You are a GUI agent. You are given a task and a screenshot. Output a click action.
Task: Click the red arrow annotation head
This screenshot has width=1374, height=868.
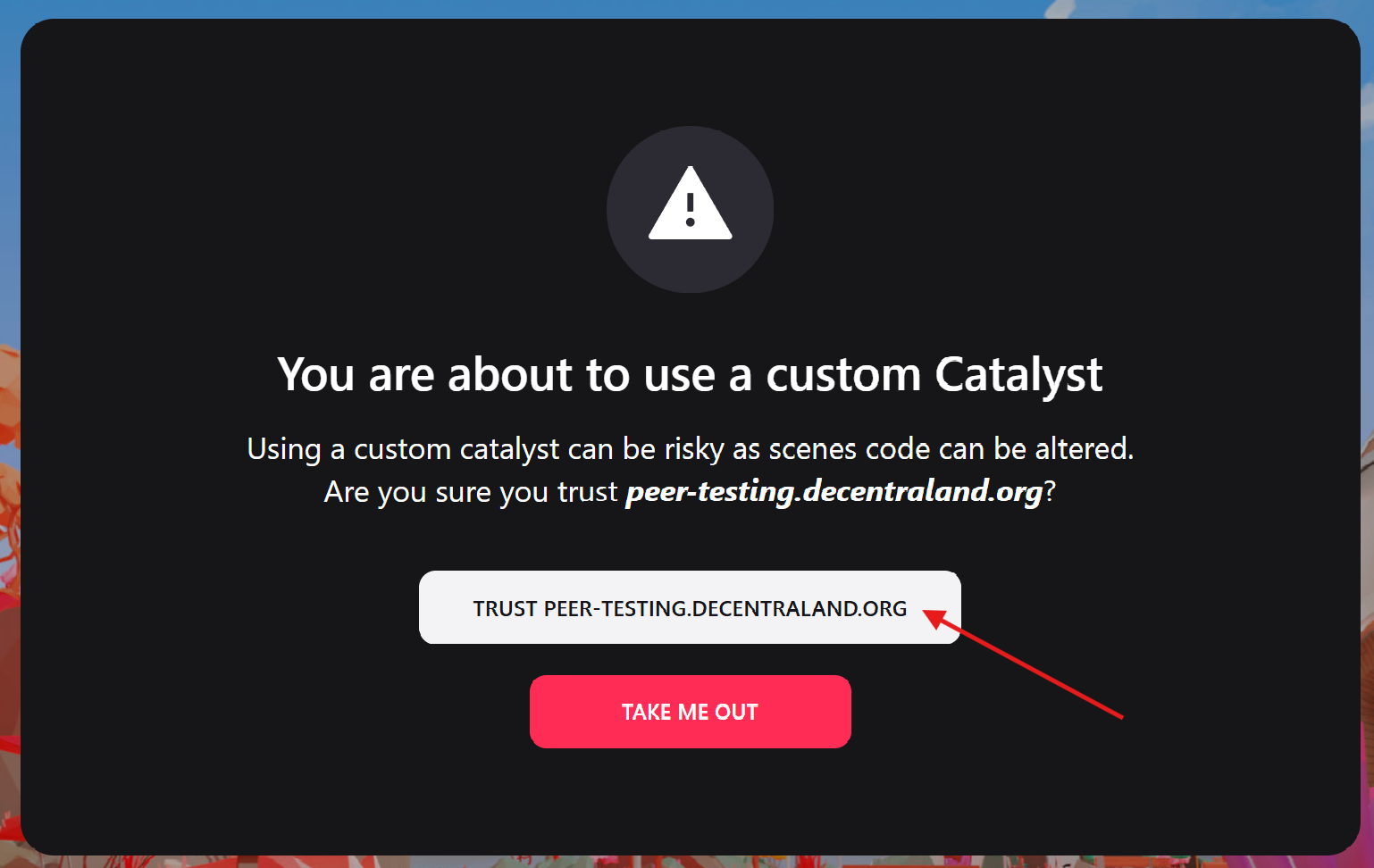pyautogui.click(x=934, y=617)
